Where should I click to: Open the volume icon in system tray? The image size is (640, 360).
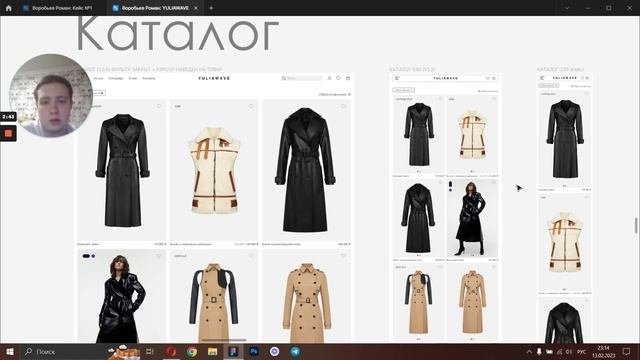tap(569, 351)
